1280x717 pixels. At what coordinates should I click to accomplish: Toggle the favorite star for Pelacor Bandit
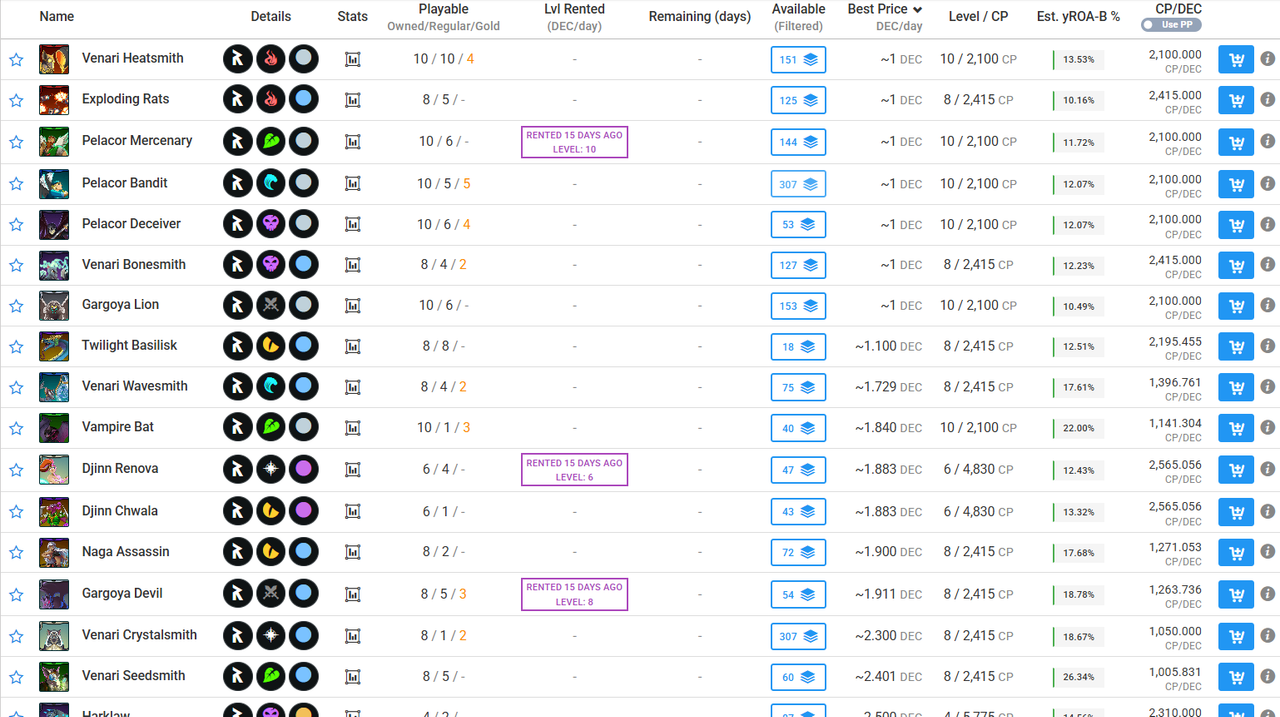pyautogui.click(x=16, y=184)
